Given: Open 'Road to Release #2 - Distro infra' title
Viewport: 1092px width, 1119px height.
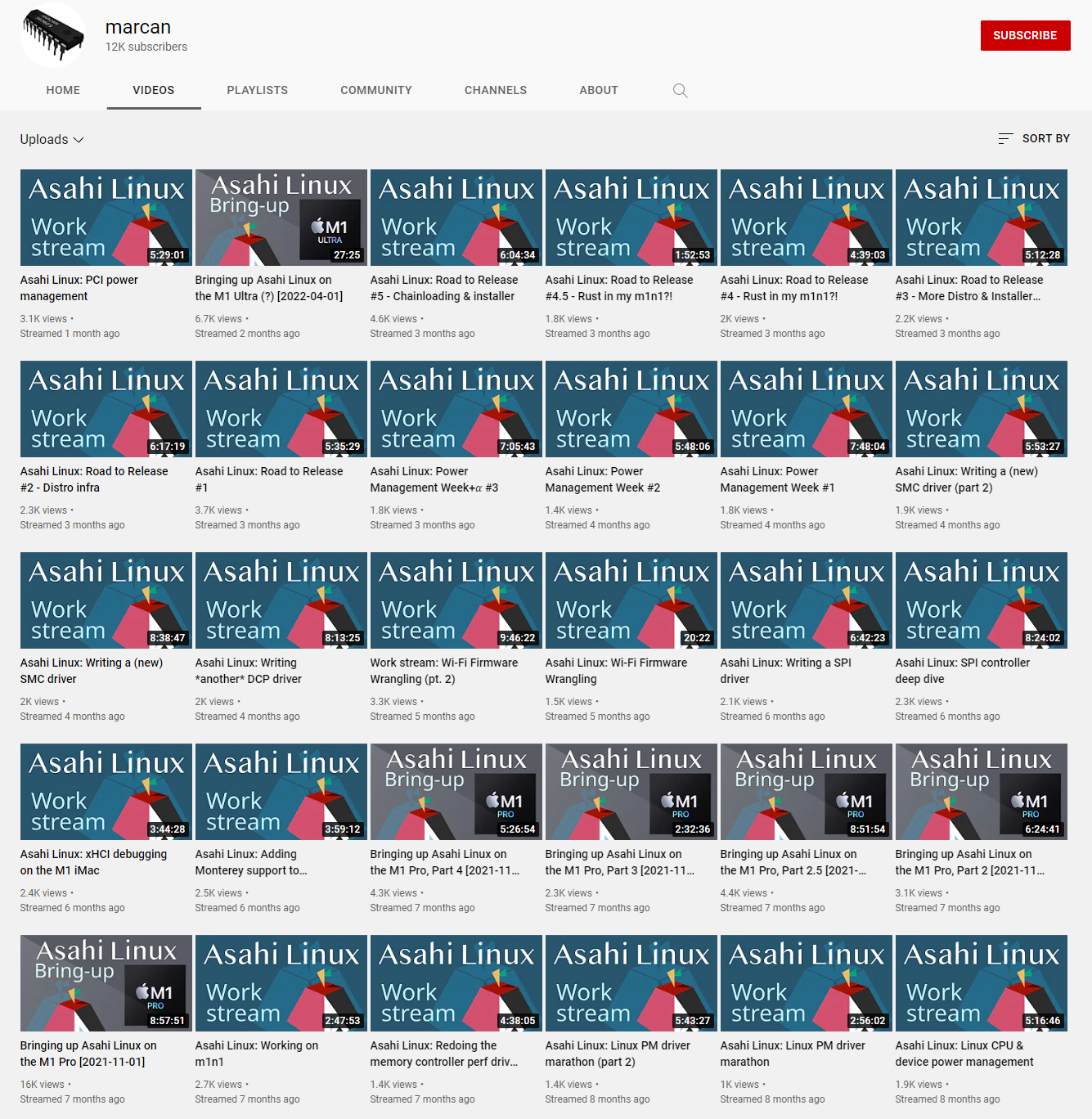Looking at the screenshot, I should [94, 479].
